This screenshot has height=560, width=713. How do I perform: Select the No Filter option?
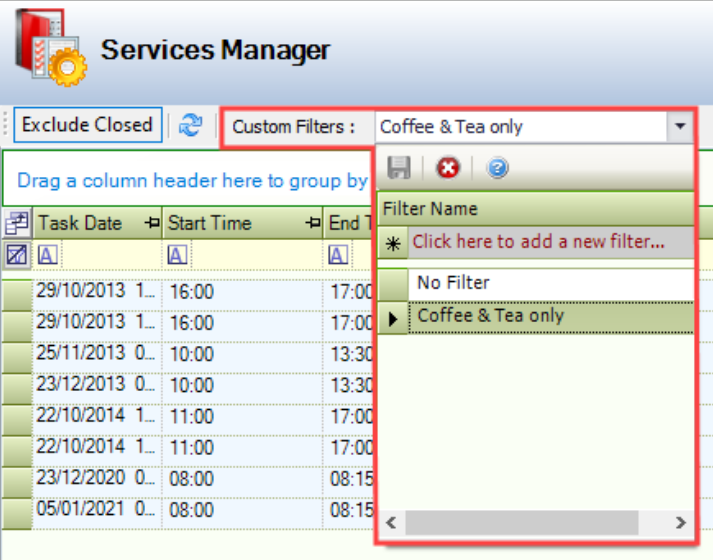pyautogui.click(x=453, y=283)
